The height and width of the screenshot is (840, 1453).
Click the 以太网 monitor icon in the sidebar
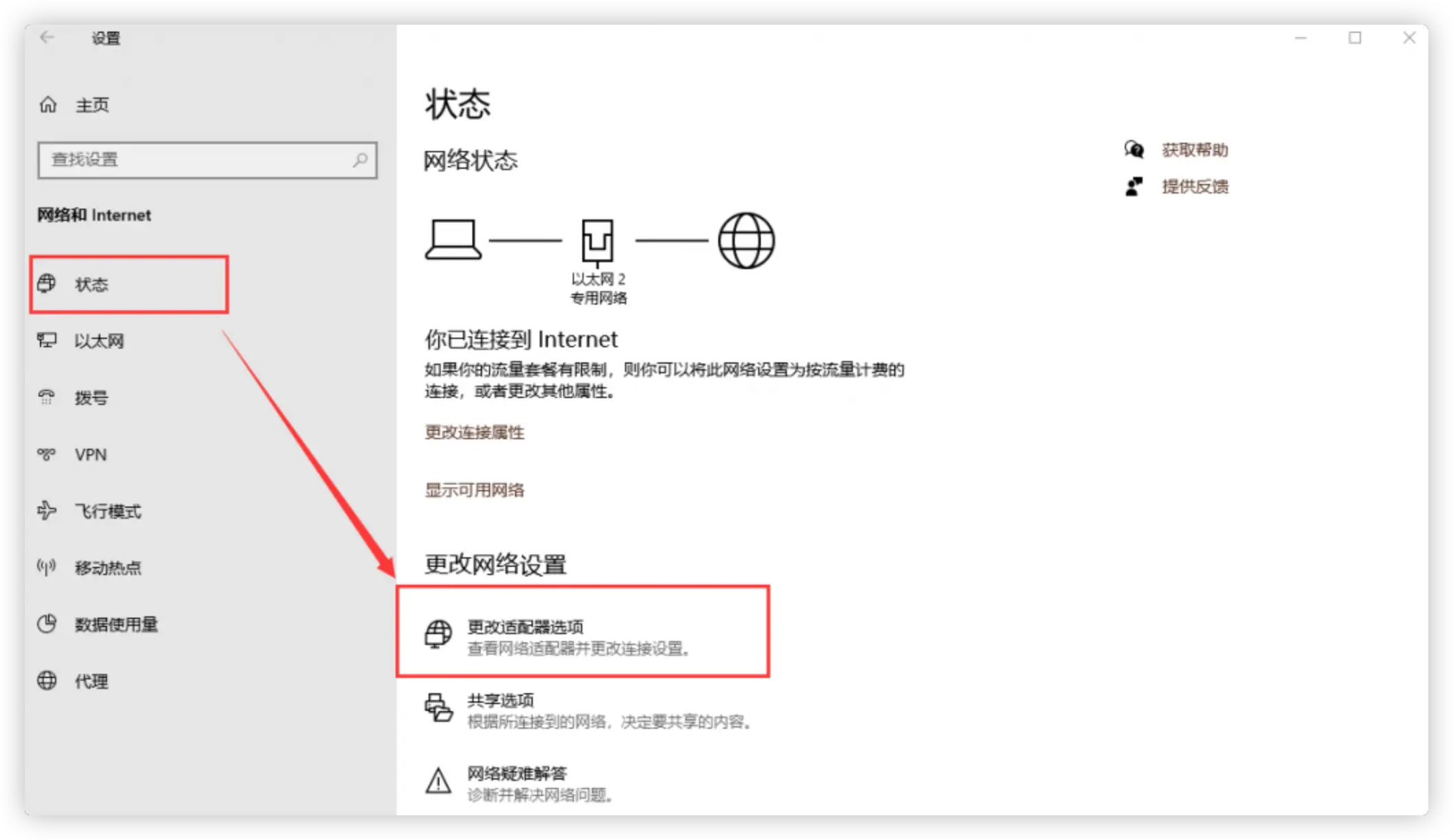pos(47,340)
